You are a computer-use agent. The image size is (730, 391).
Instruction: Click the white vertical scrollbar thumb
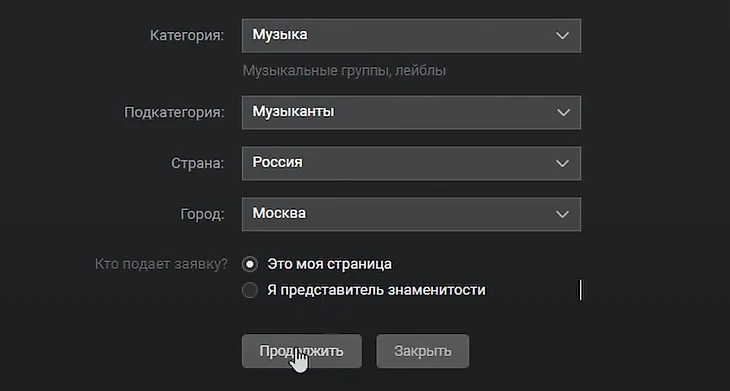click(580, 290)
